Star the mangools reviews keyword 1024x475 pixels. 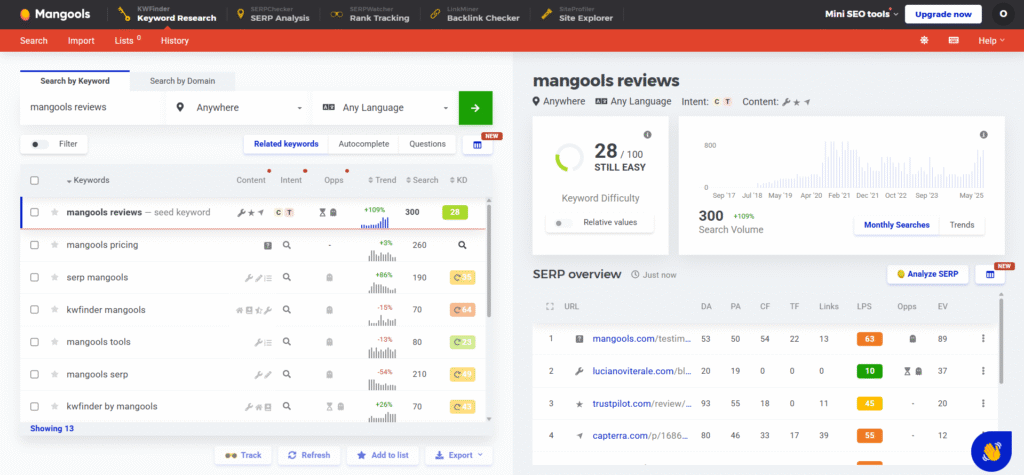pyautogui.click(x=55, y=212)
